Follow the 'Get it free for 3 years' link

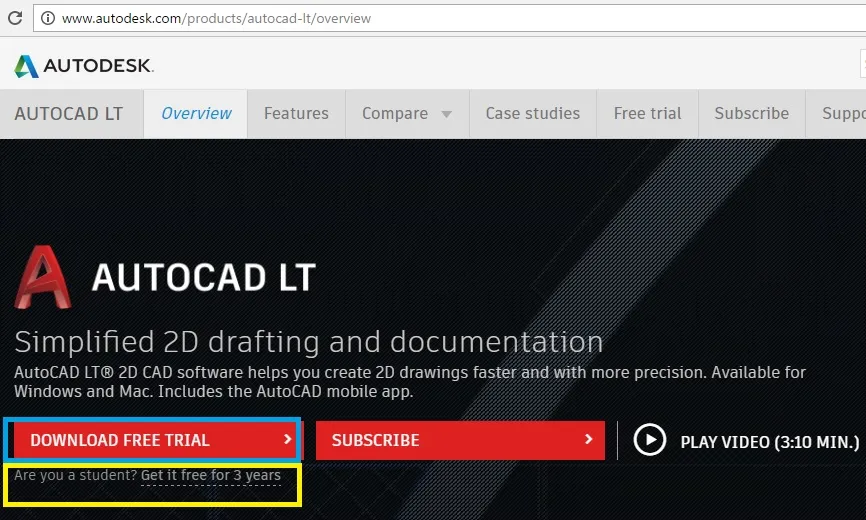[211, 475]
